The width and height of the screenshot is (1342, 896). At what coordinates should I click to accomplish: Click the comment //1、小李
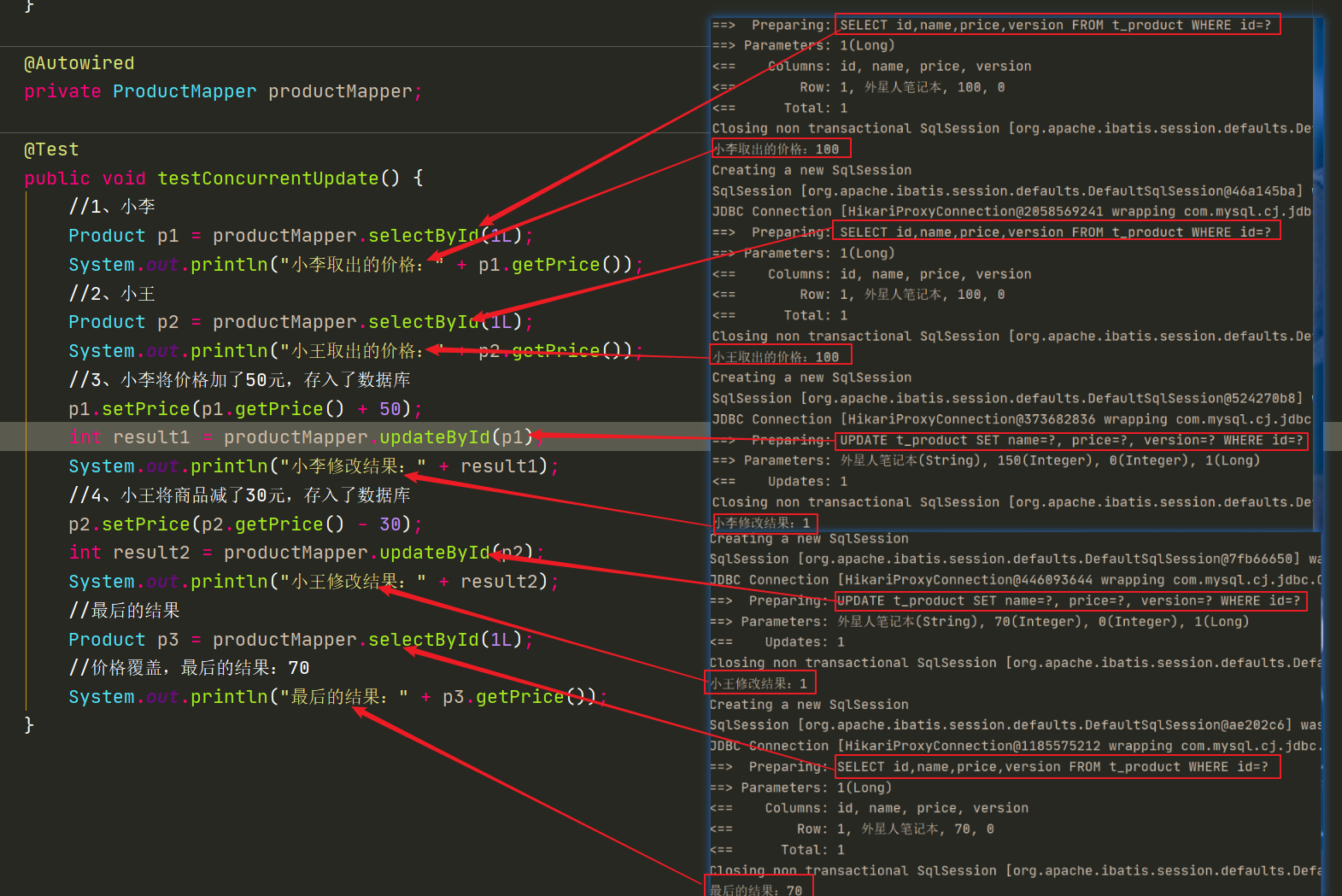point(112,207)
